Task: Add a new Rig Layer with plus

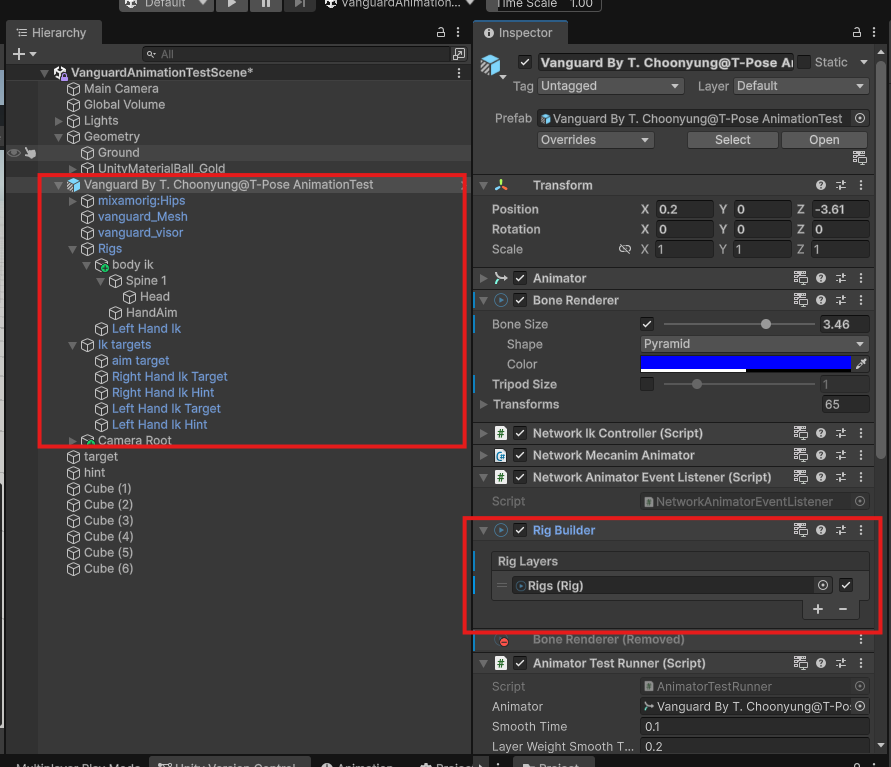Action: coord(818,609)
